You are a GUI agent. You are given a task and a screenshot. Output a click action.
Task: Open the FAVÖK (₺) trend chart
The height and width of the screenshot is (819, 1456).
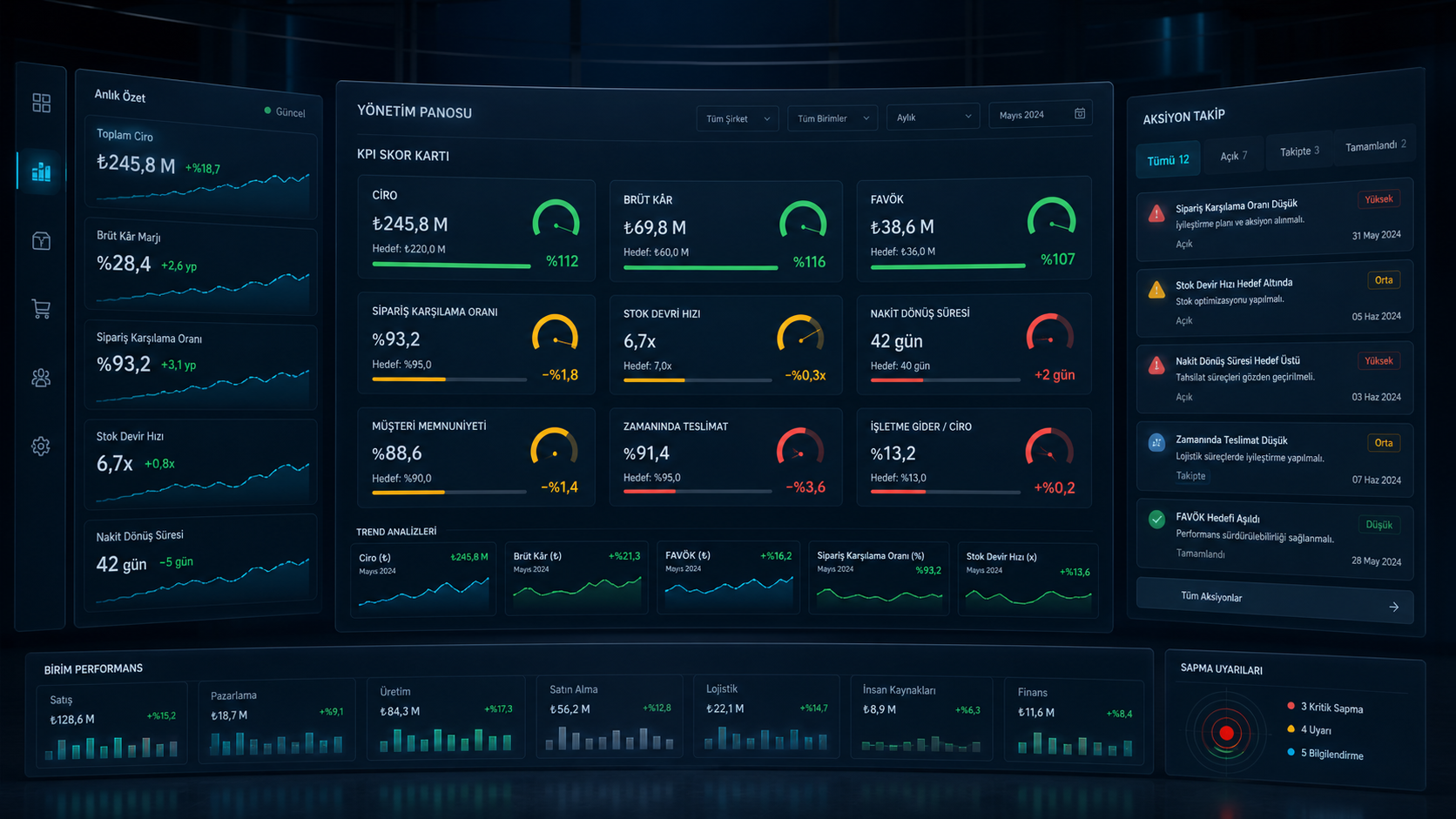728,578
